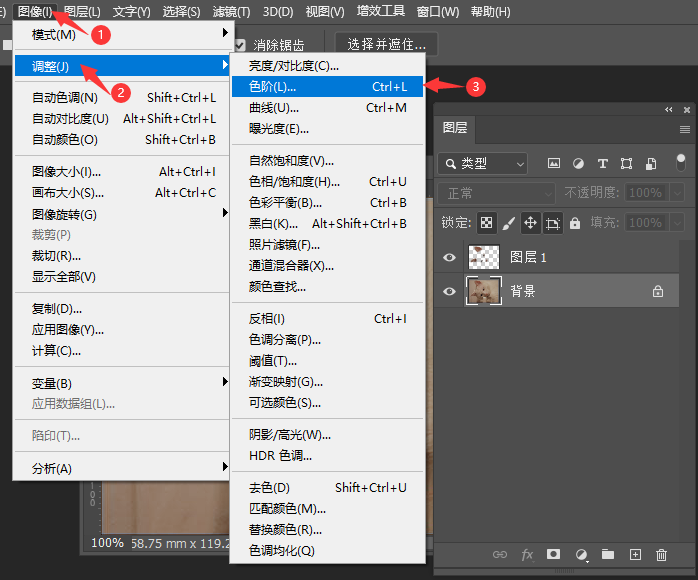Image resolution: width=698 pixels, height=580 pixels.
Task: Open the 类型 layer filter dropdown
Action: [x=483, y=163]
